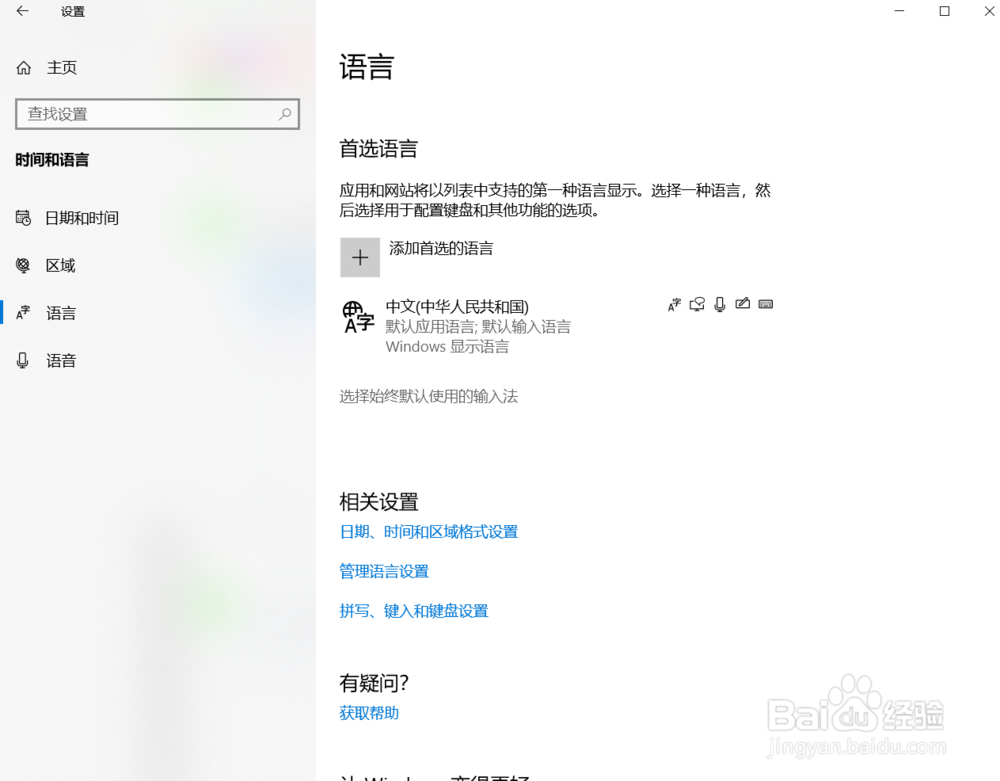Switch to 日期和时间 in sidebar

pos(67,218)
